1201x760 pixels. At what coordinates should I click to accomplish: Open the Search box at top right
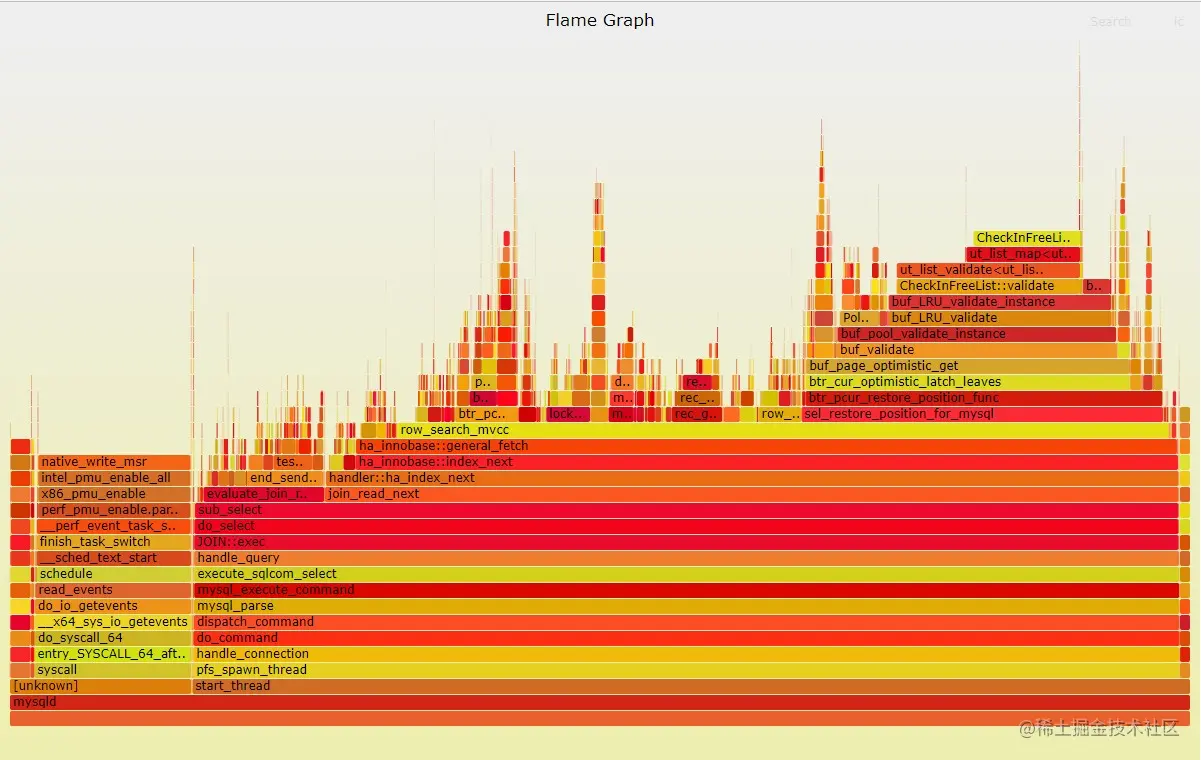1109,21
